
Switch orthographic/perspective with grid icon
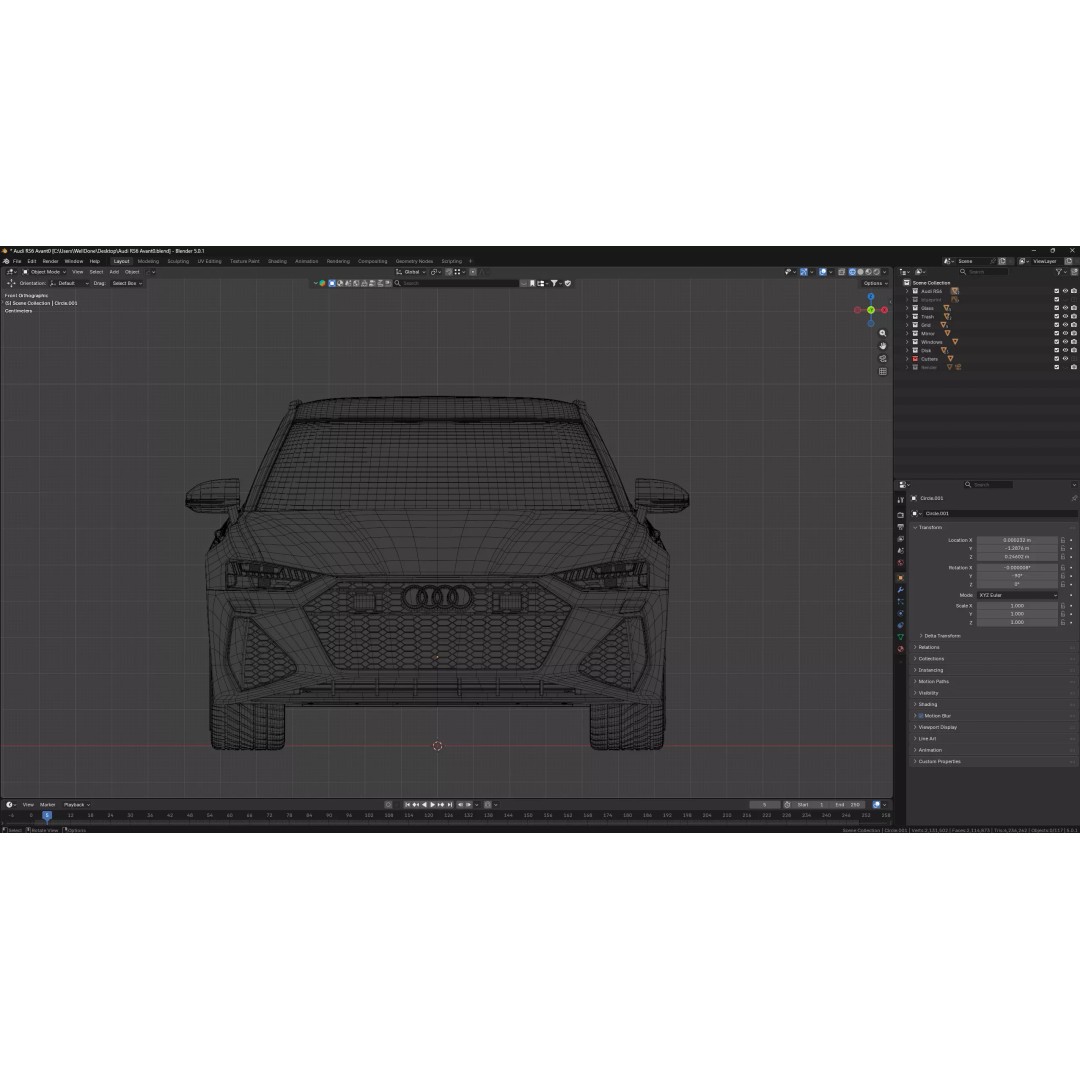point(882,371)
